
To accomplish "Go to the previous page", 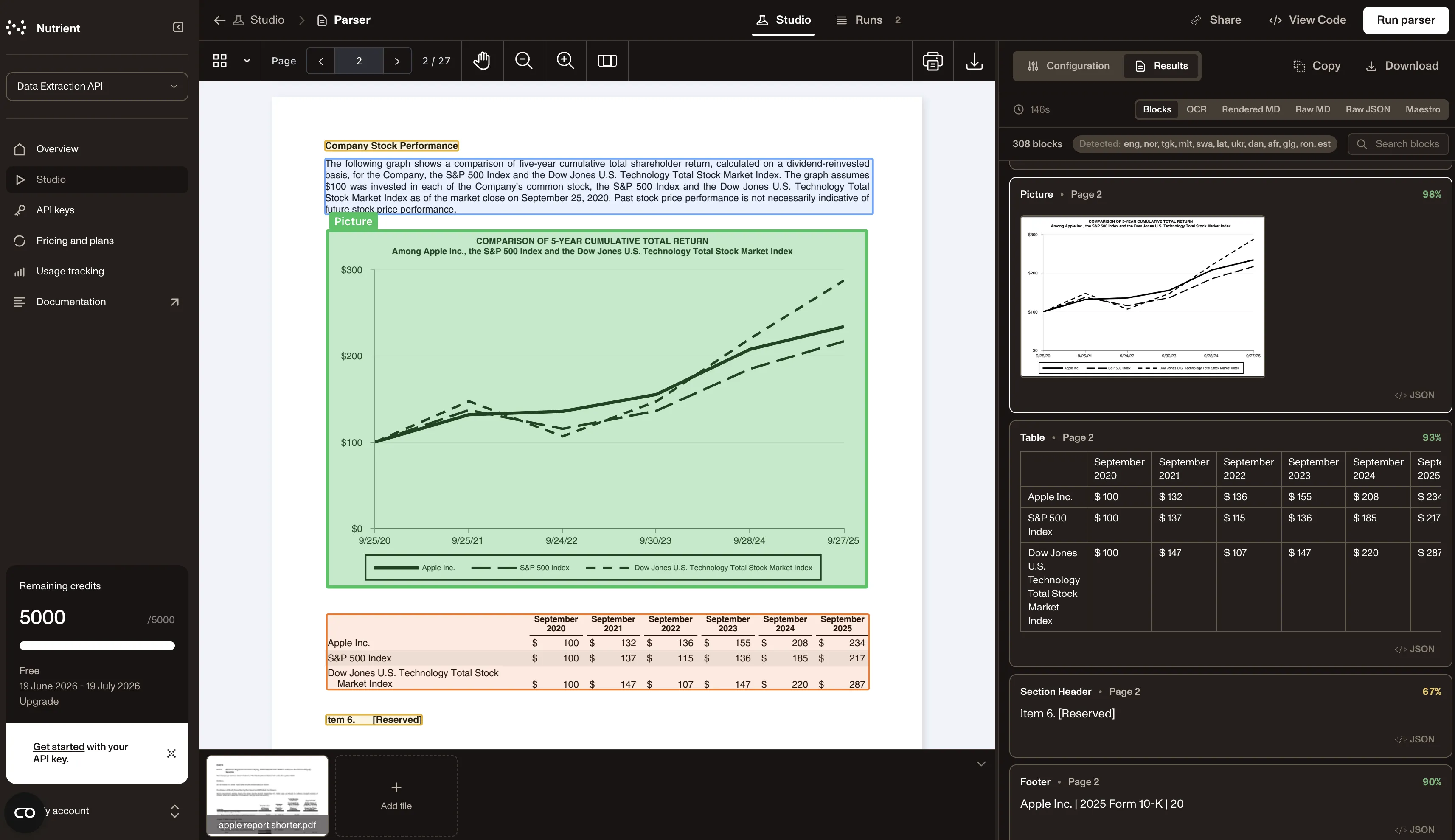I will [321, 61].
